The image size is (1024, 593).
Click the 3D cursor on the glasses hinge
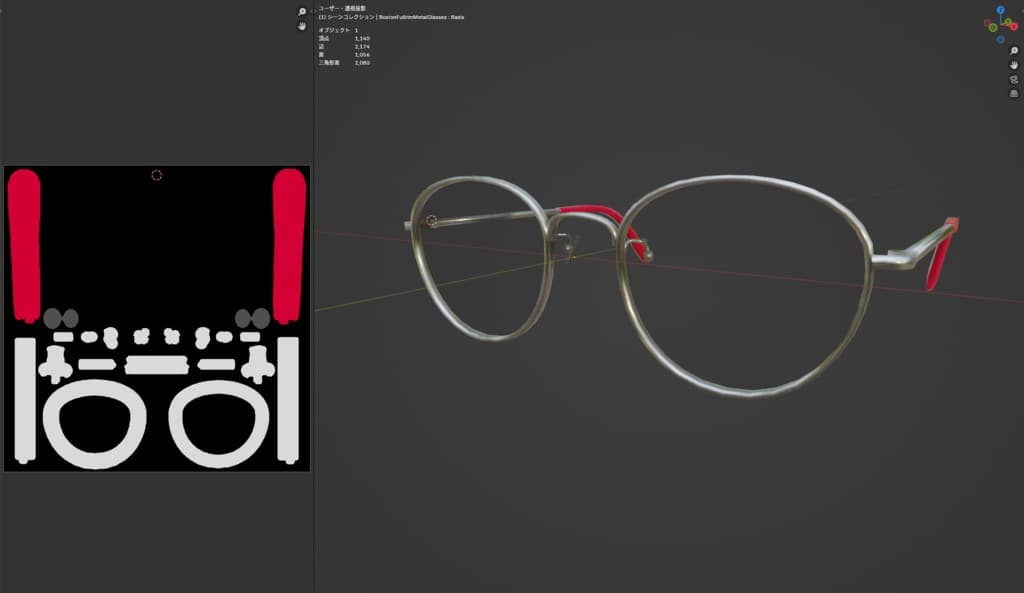pos(432,221)
